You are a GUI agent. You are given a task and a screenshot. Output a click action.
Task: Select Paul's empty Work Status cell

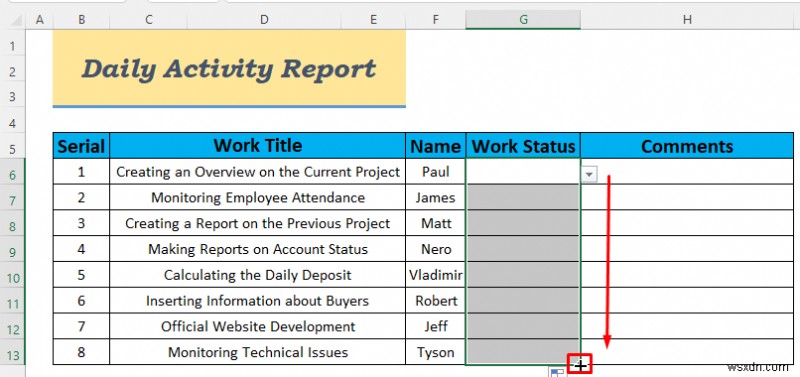pos(523,172)
